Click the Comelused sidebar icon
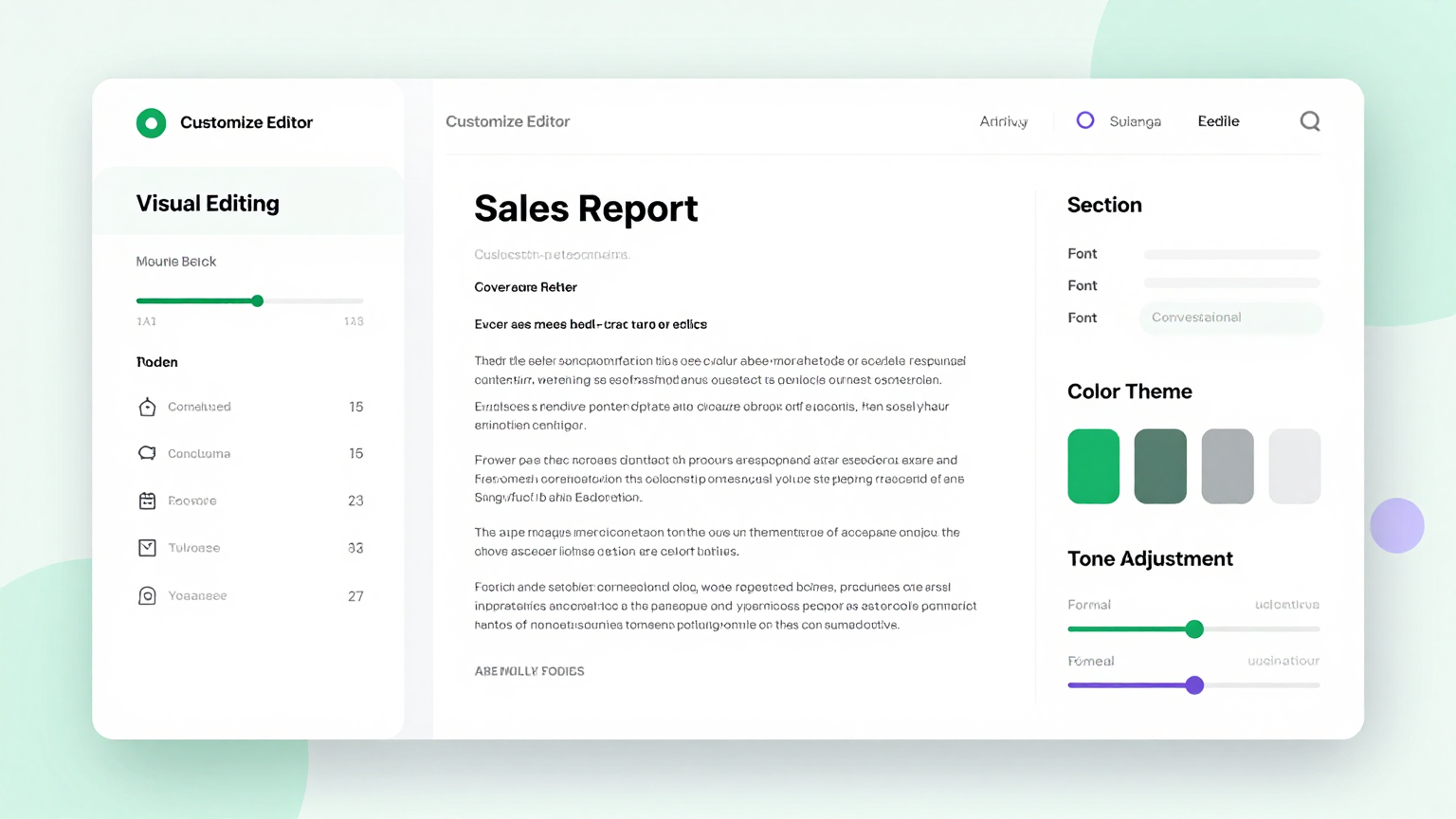Image resolution: width=1456 pixels, height=819 pixels. (147, 408)
